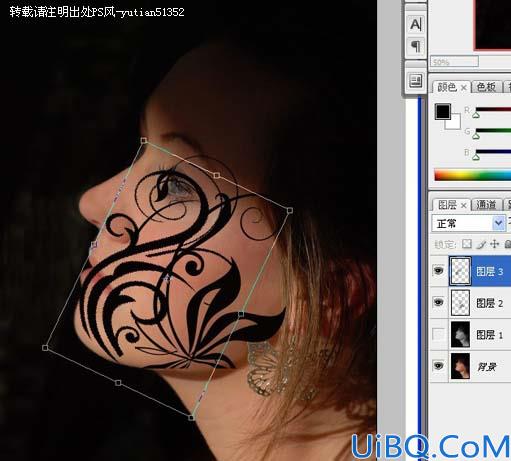Click the transform center reference point
This screenshot has height=461, width=511.
point(167,278)
